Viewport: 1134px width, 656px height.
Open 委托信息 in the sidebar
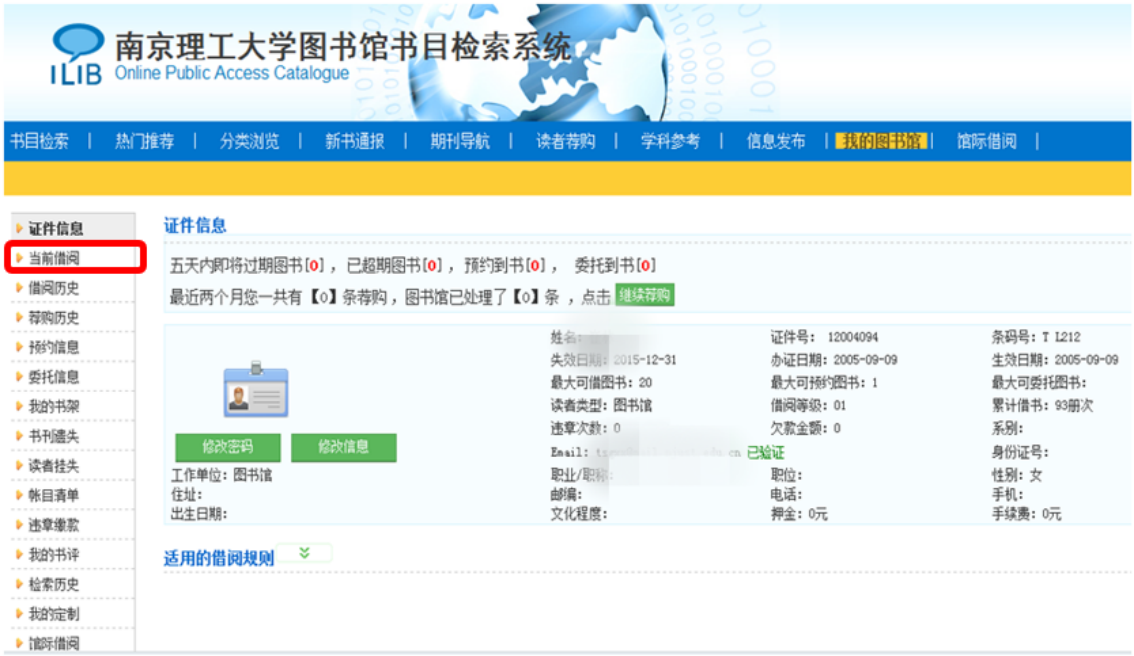(x=54, y=377)
